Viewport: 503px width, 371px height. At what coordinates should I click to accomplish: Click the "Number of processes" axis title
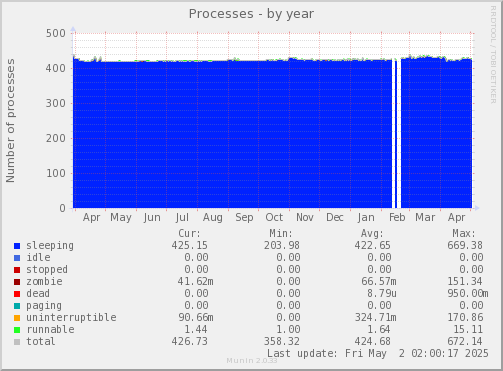[x=10, y=121]
